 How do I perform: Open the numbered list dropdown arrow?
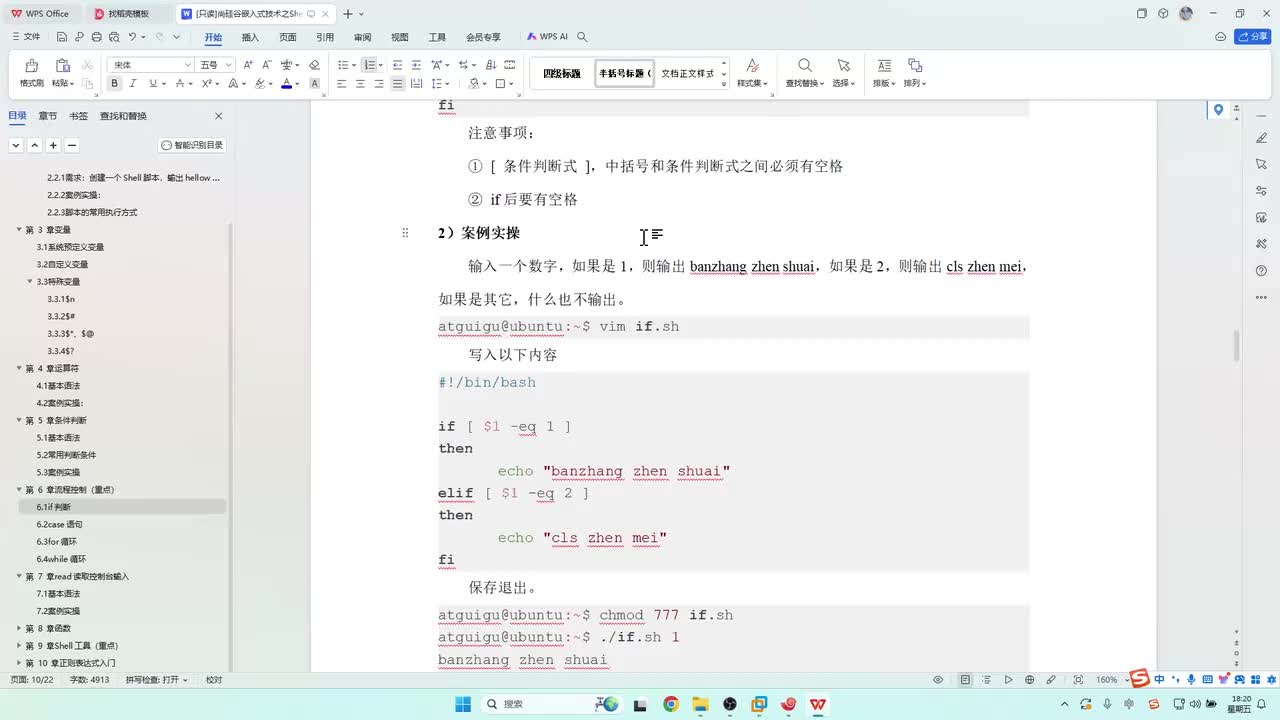(382, 65)
